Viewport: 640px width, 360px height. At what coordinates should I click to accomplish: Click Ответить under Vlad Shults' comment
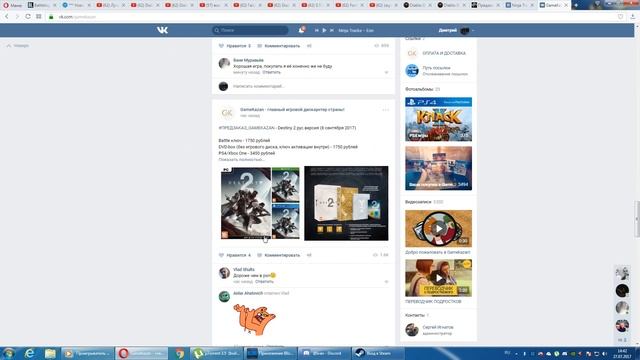click(x=264, y=282)
